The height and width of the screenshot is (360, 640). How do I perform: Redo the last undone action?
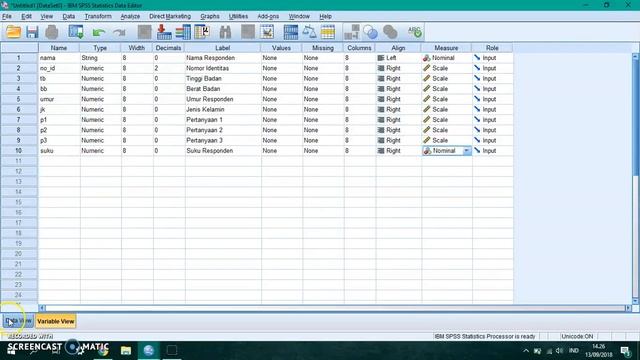[x=119, y=32]
